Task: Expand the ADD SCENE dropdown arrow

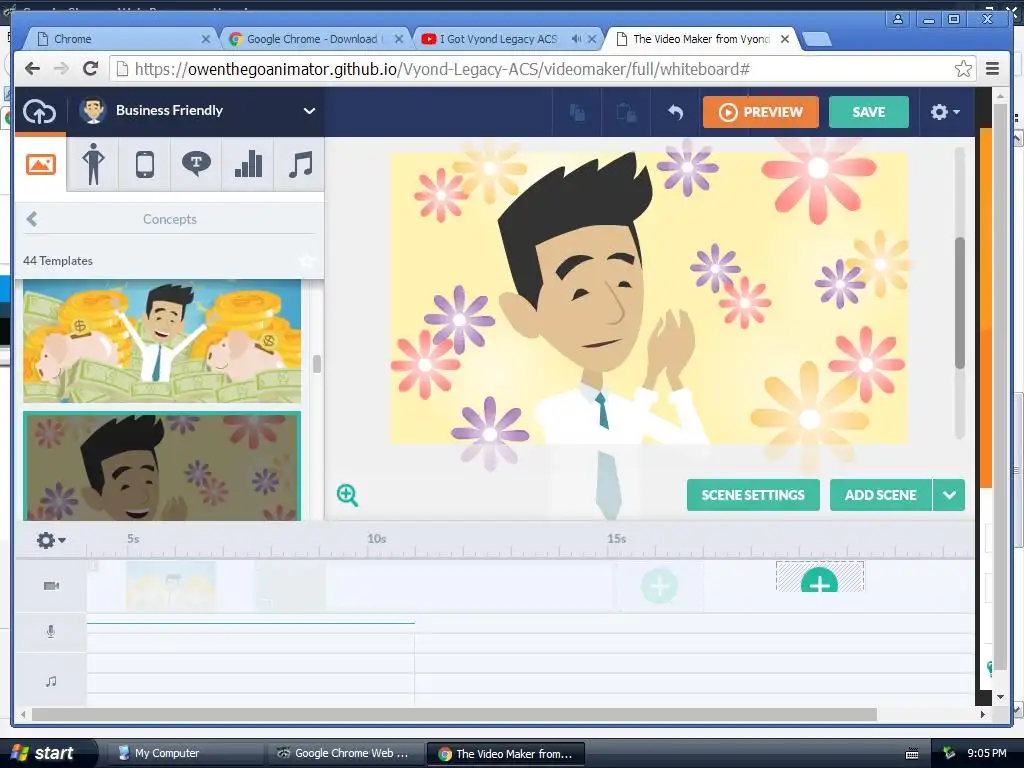Action: click(949, 495)
